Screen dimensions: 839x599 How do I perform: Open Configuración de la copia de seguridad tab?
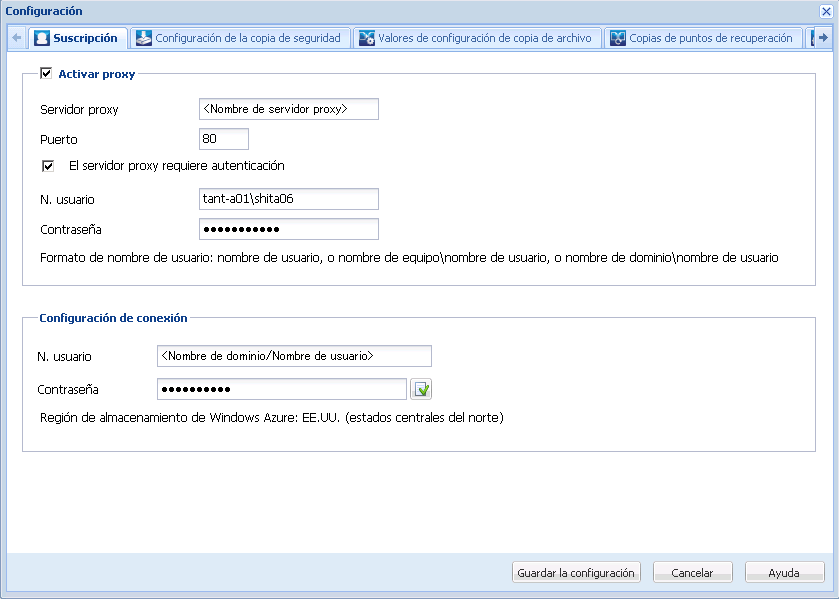(x=241, y=38)
